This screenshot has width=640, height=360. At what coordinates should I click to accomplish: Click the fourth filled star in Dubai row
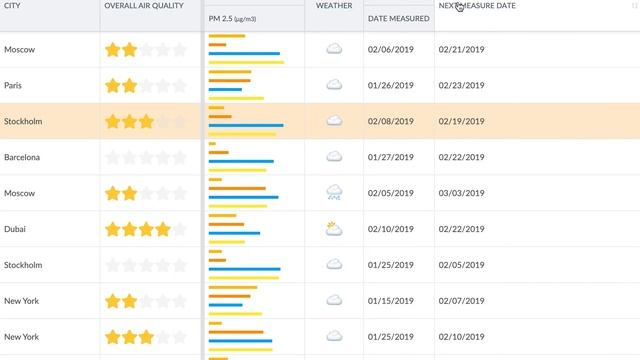163,229
